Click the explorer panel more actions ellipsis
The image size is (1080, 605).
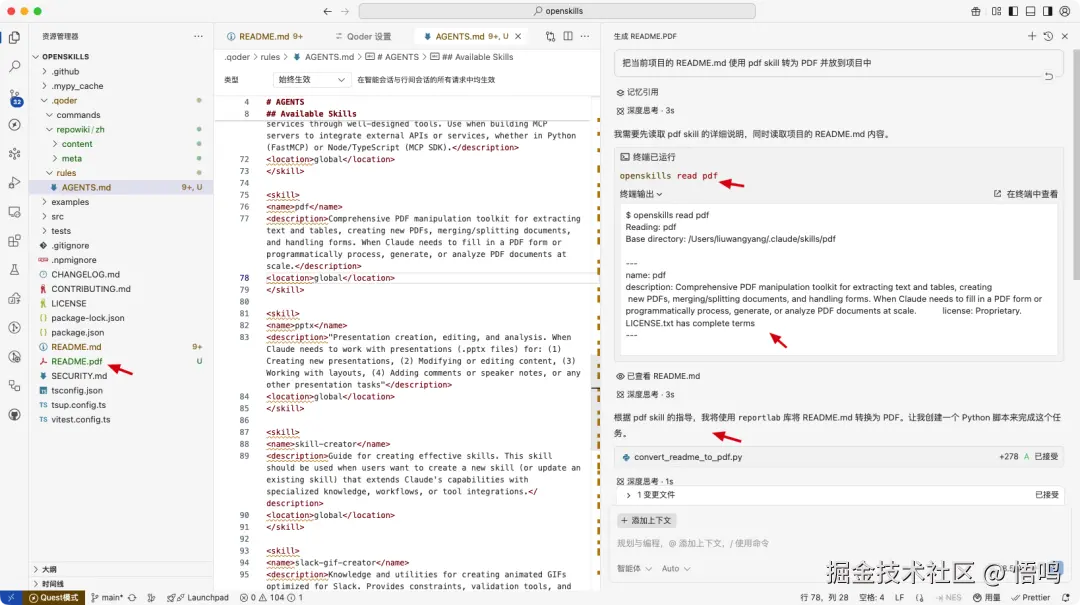coord(198,36)
